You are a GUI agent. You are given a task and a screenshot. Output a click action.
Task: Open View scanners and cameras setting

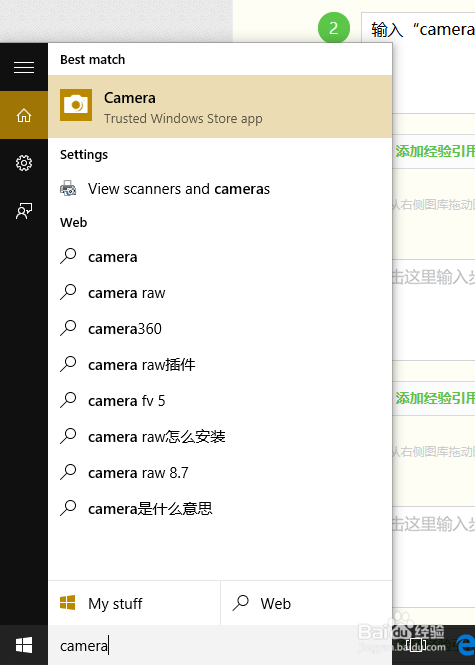tap(220, 189)
